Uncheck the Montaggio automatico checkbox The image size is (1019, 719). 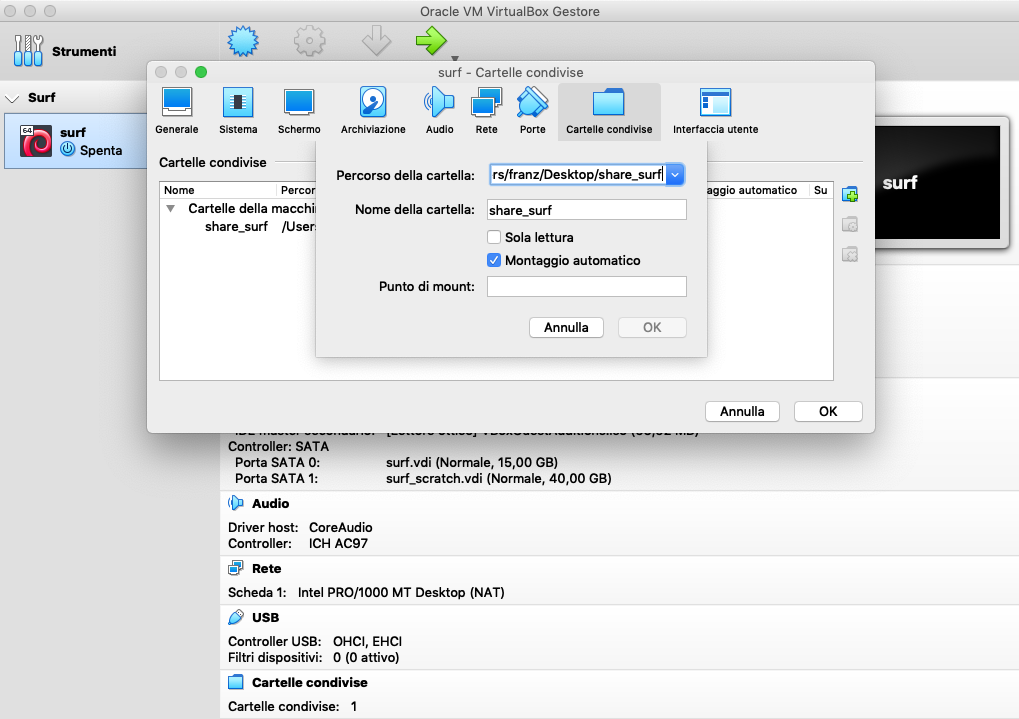(x=494, y=260)
